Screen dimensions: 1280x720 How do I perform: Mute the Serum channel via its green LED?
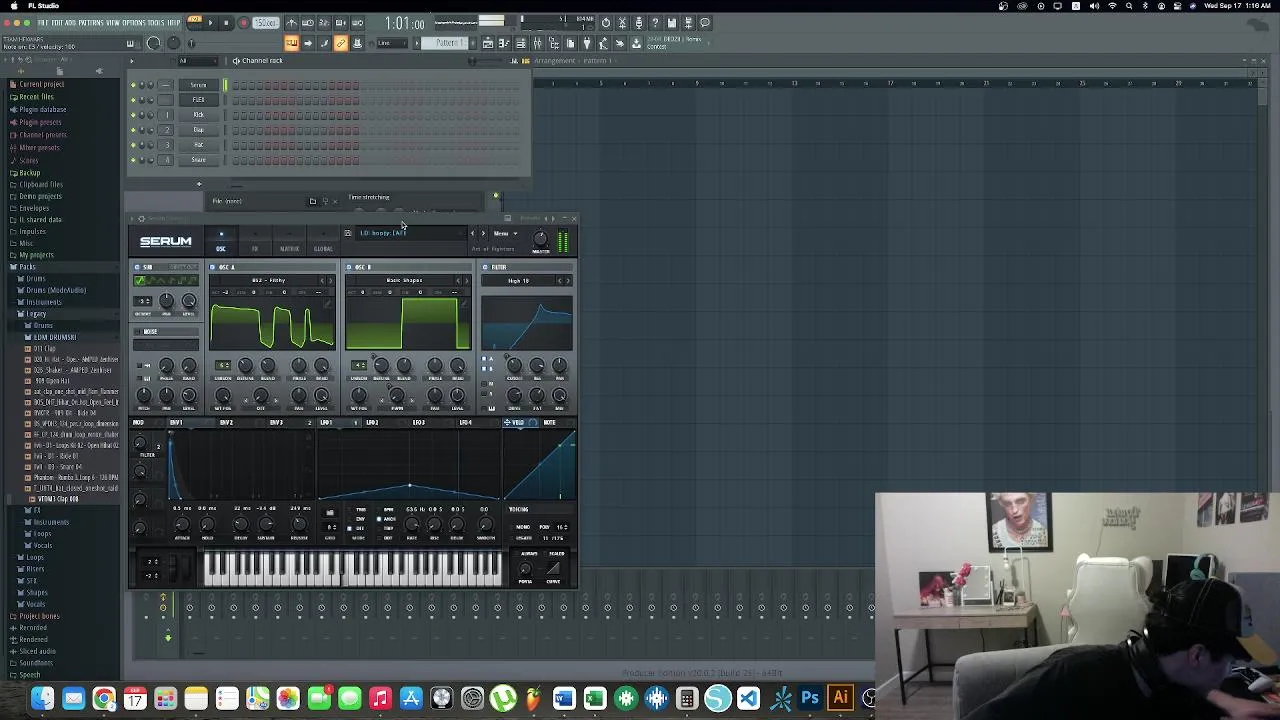[133, 85]
